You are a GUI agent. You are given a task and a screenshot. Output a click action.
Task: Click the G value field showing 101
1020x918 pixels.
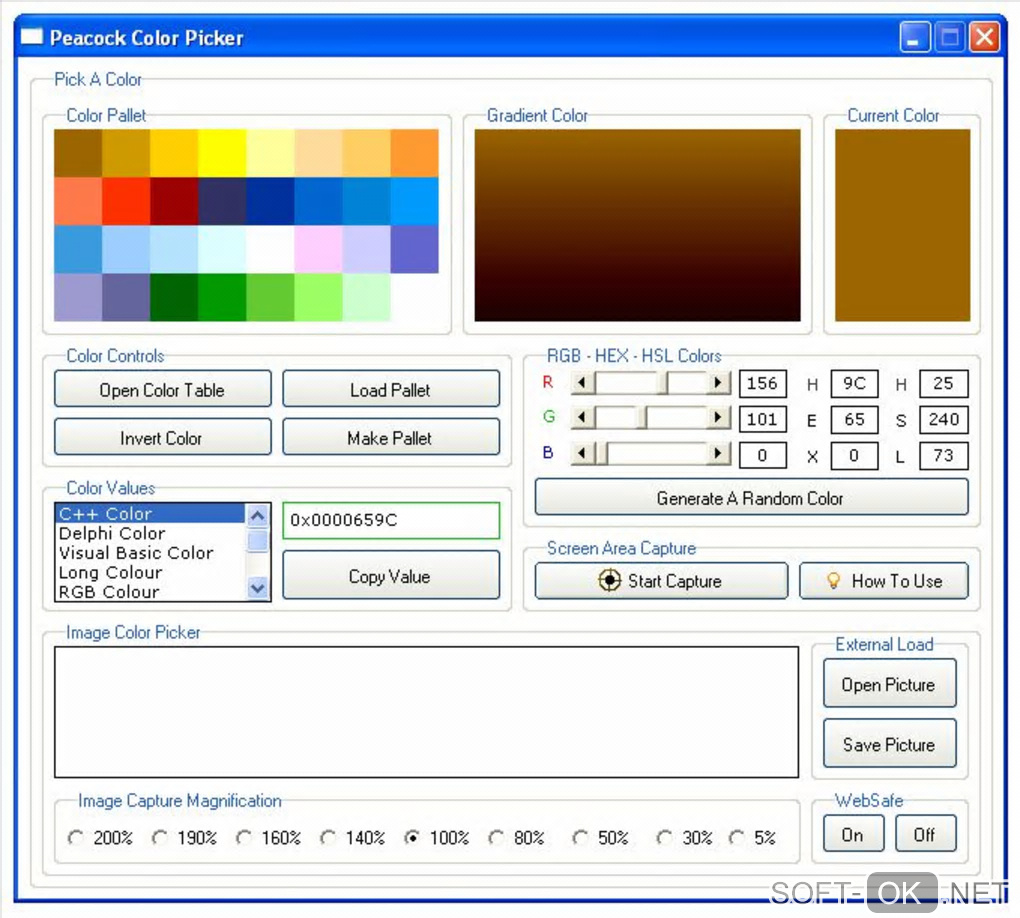pyautogui.click(x=763, y=419)
